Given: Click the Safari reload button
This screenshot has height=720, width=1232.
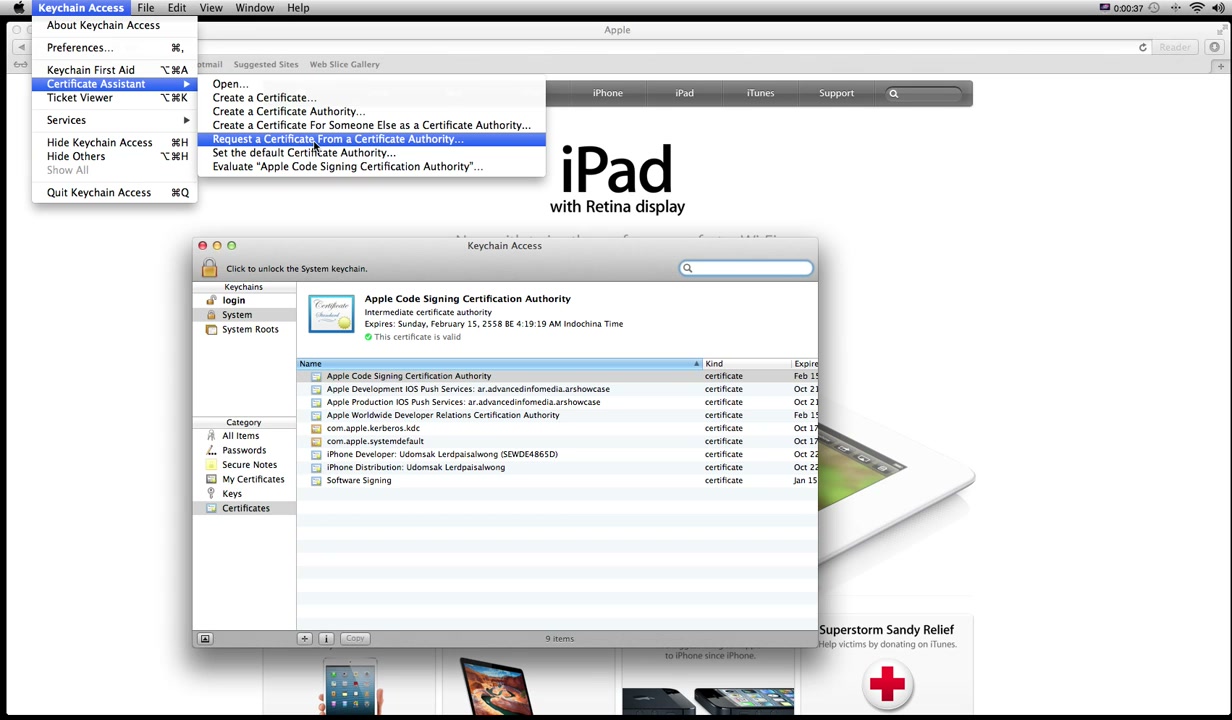Looking at the screenshot, I should pos(1142,47).
